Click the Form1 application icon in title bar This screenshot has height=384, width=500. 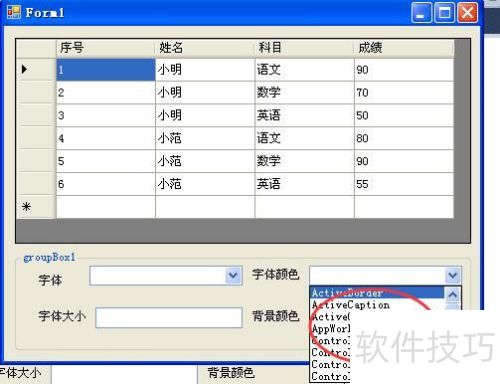[x=14, y=12]
